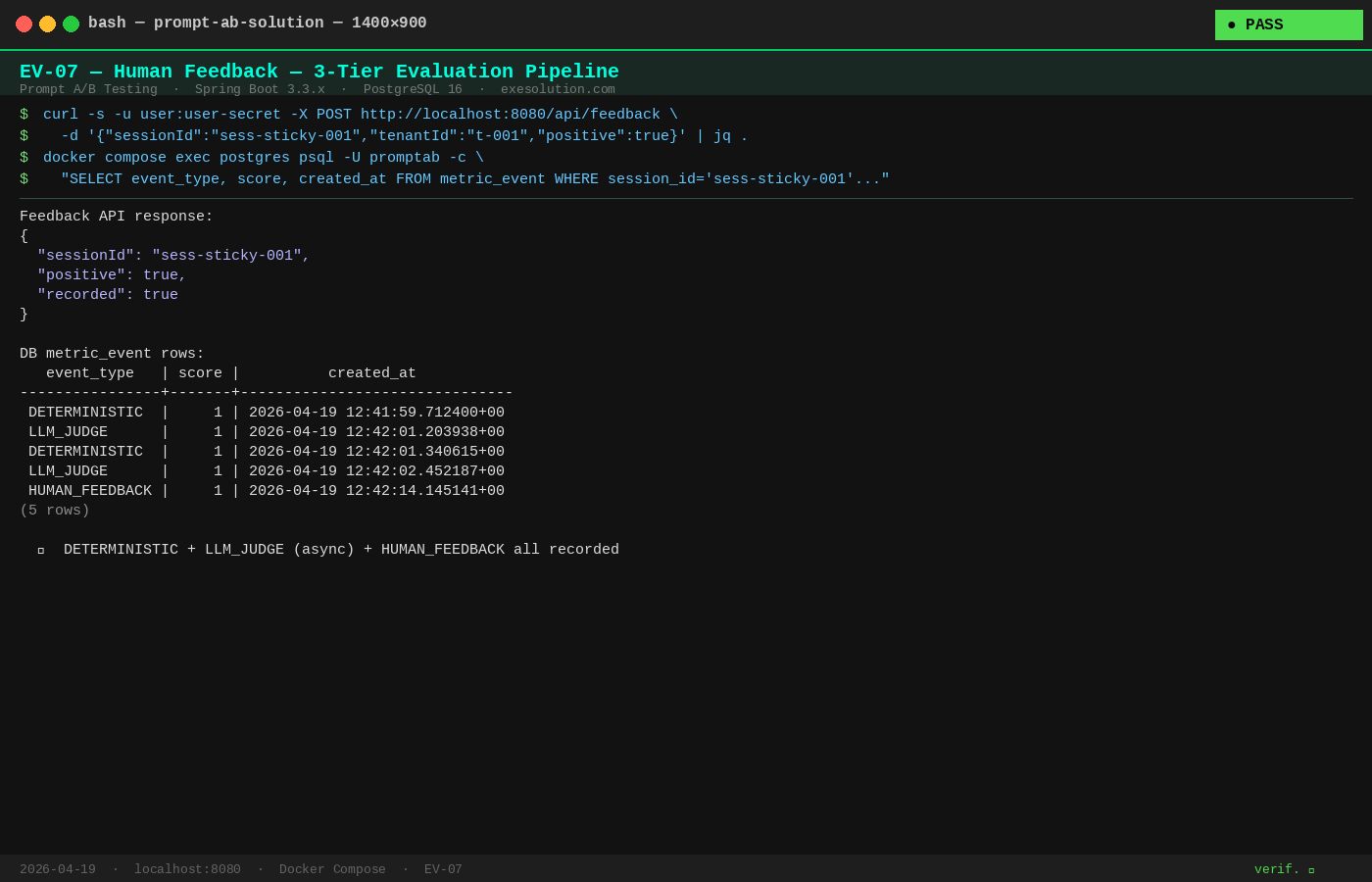1372x882 pixels.
Task: Click the bullet square before DETERMINISTIC summary line
Action: (41, 551)
